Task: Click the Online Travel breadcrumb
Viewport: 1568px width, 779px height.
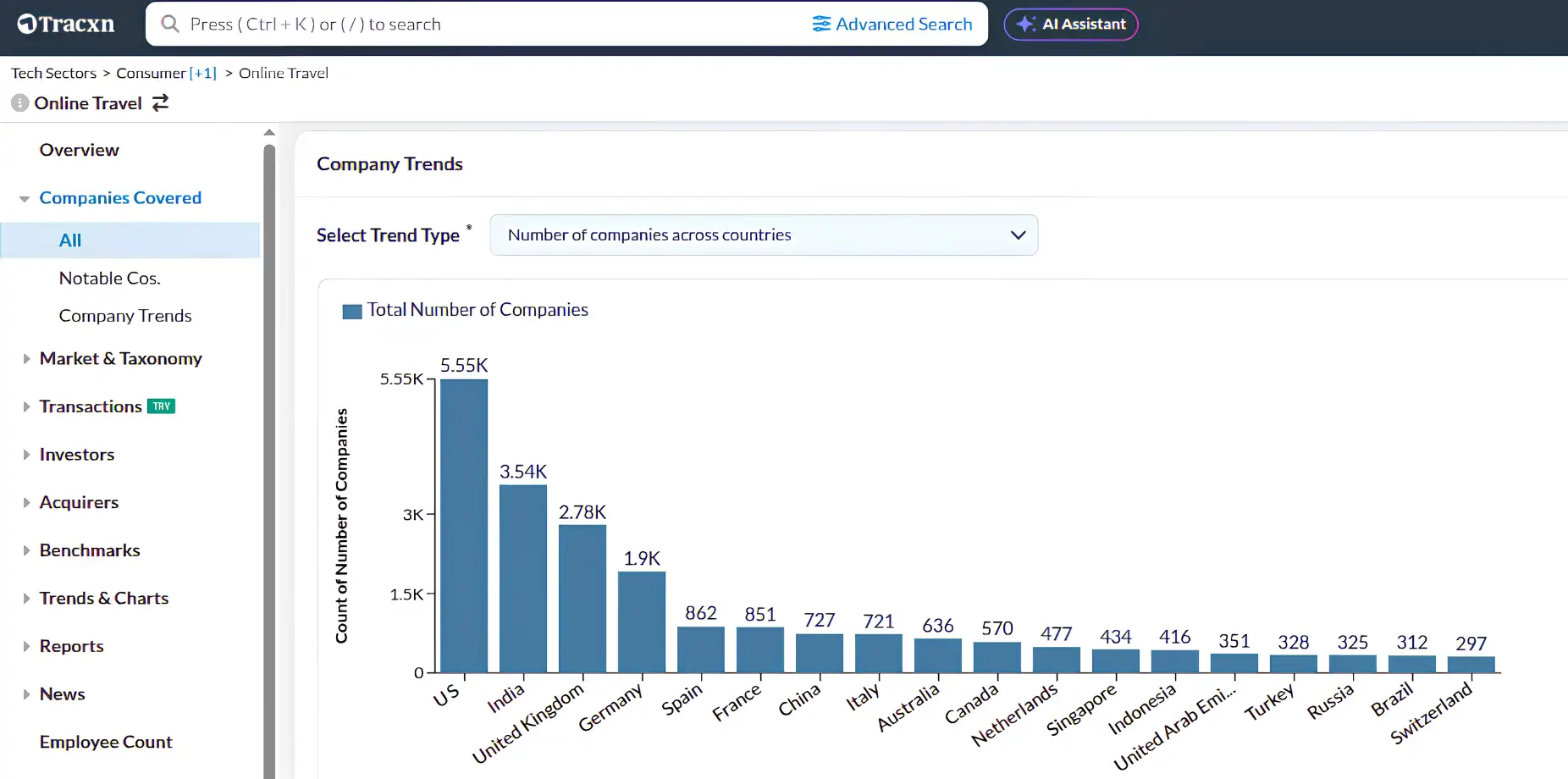Action: [284, 73]
